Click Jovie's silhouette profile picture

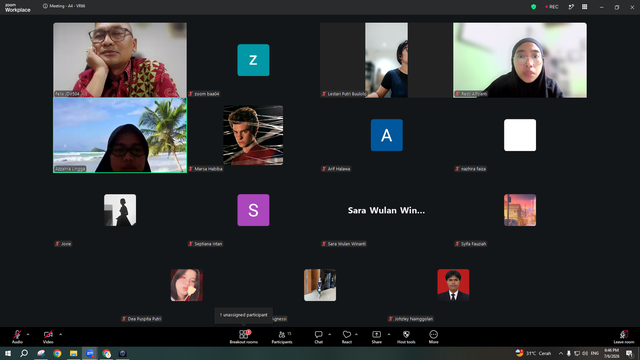[120, 210]
